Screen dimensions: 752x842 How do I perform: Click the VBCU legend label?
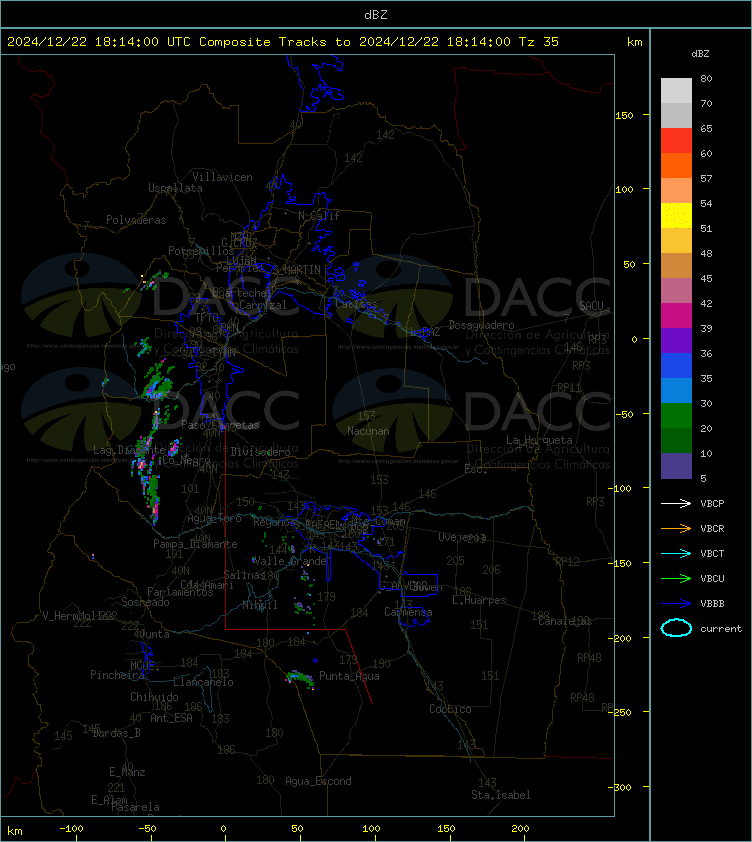click(712, 578)
